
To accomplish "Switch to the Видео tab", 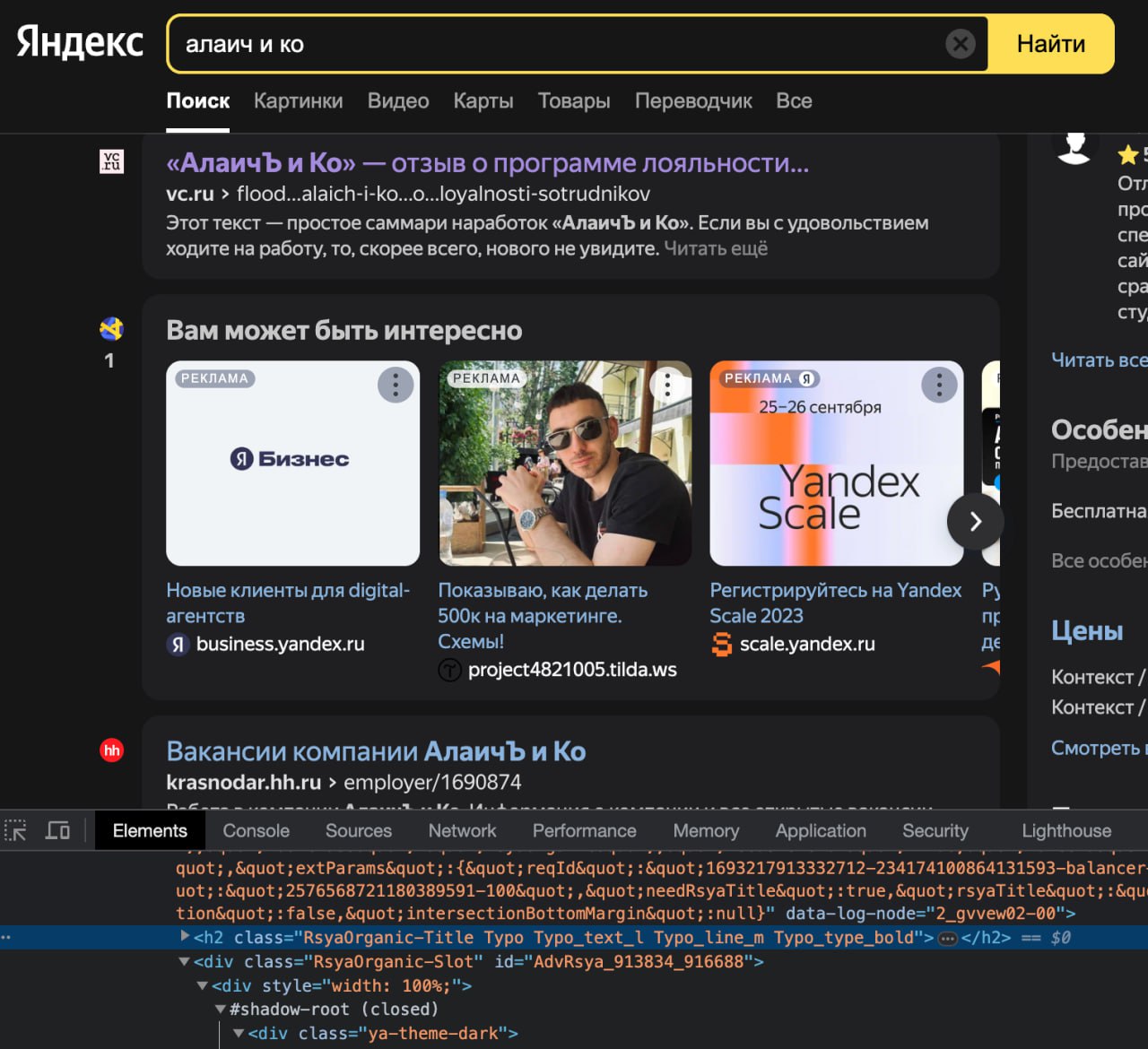I will [398, 100].
